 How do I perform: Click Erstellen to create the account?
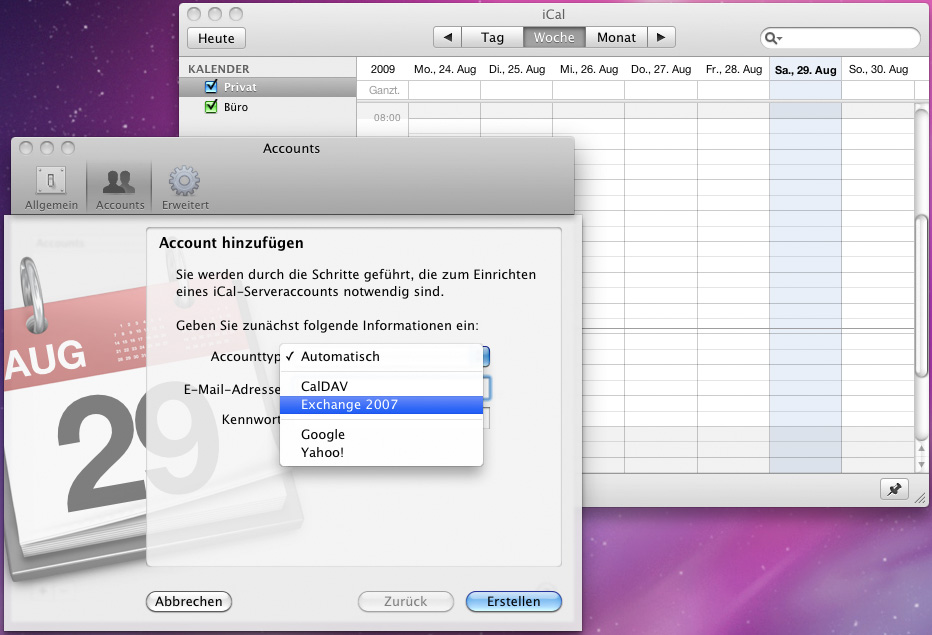[514, 602]
